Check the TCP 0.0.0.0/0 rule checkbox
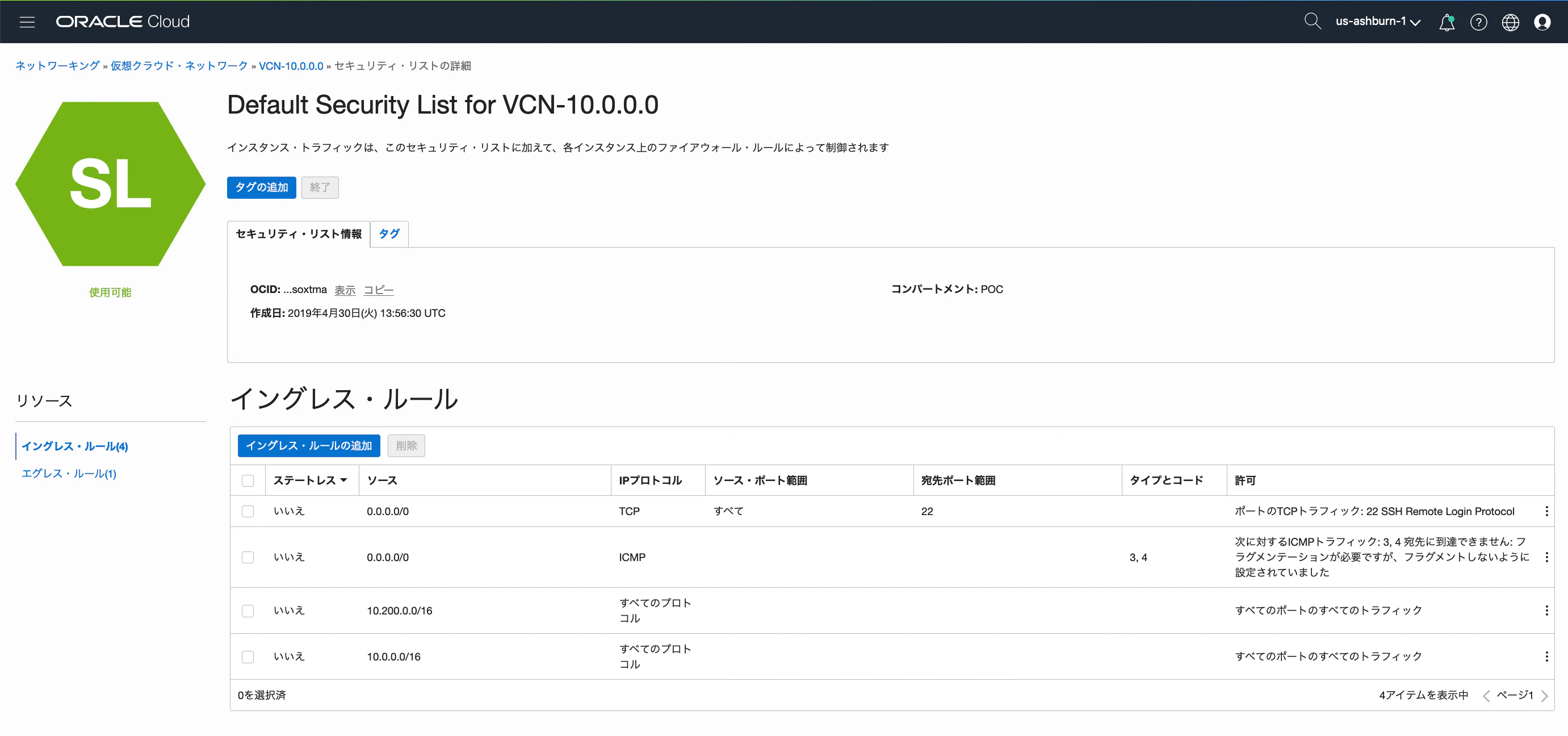This screenshot has width=1568, height=736. 248,511
